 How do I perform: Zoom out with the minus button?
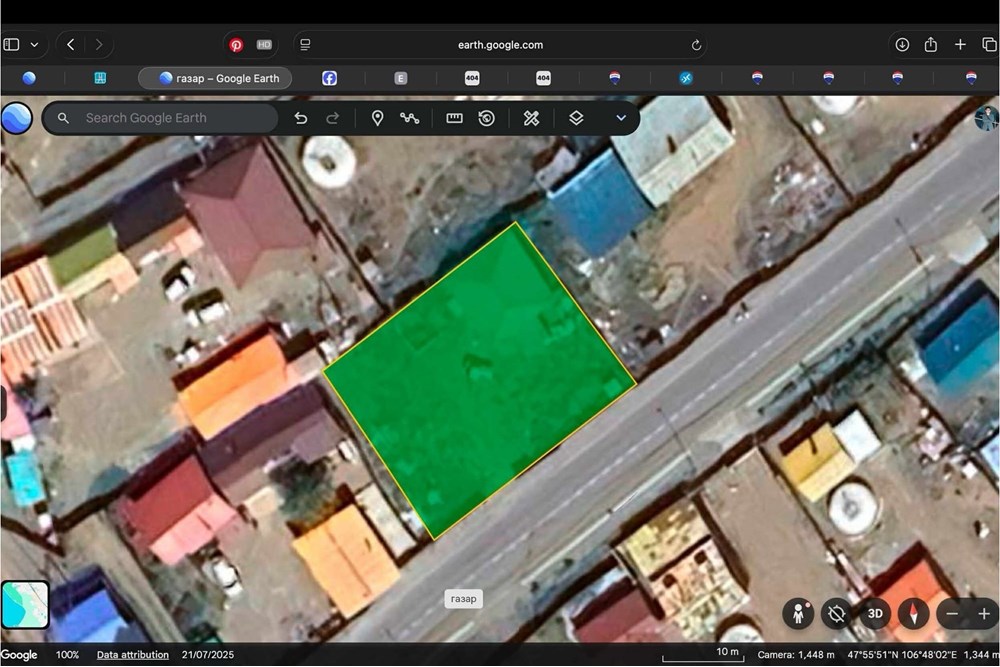pyautogui.click(x=952, y=613)
